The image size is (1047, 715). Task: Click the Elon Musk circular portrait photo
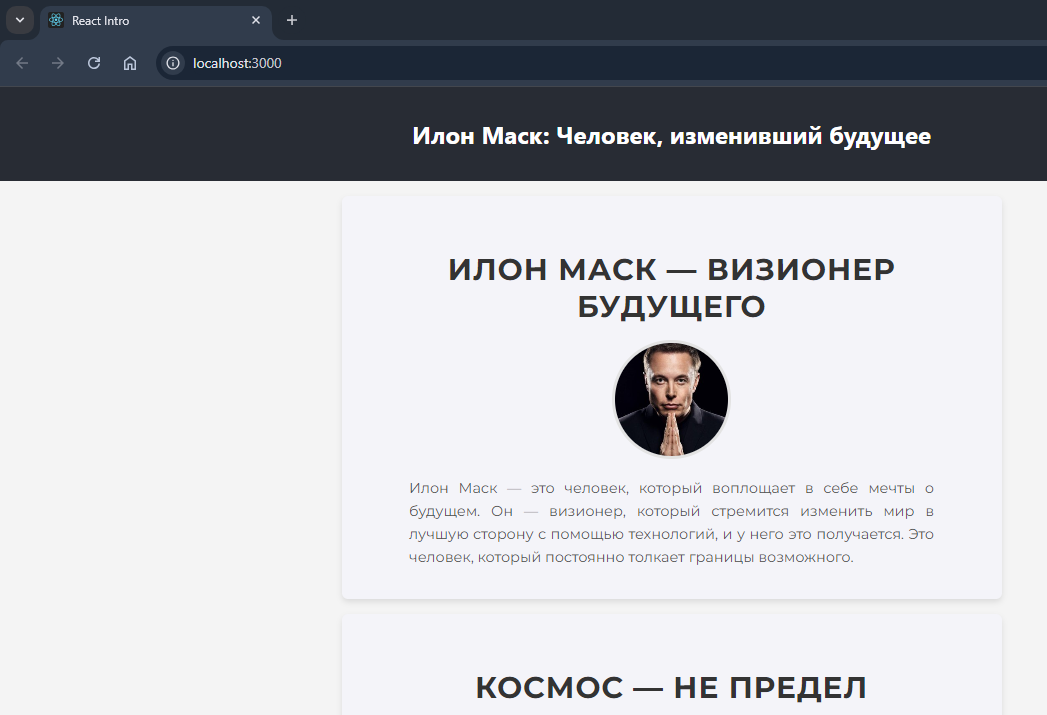tap(671, 398)
